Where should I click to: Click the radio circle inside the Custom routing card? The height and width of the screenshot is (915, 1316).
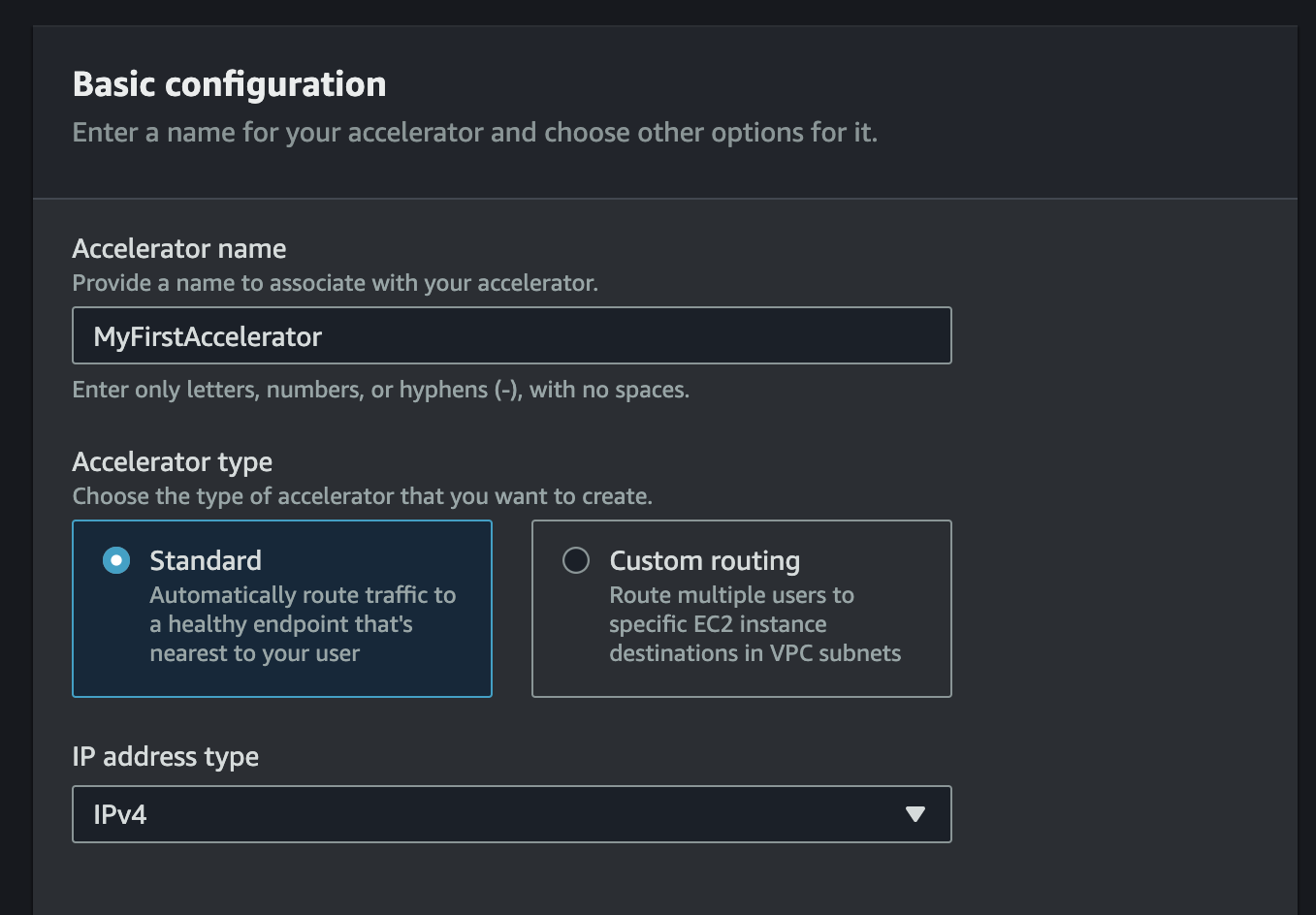coord(576,560)
